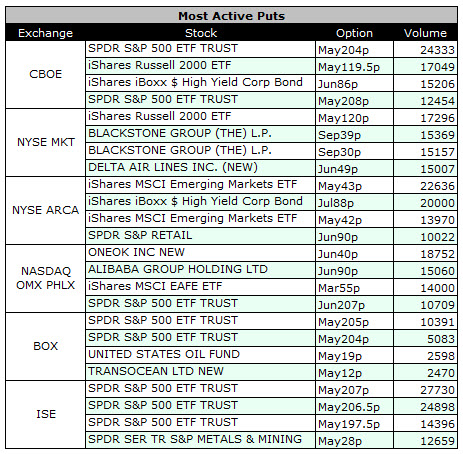Click the Volume column header

(x=425, y=33)
